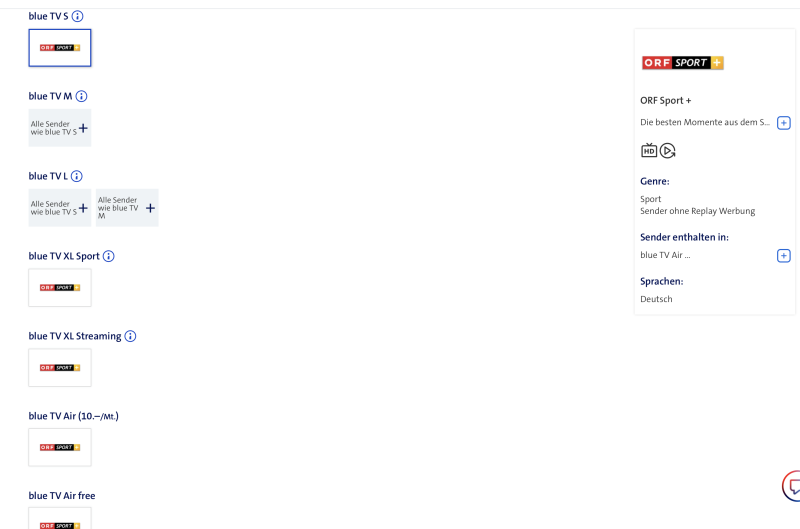Click the large ORF Sport+ logo in details panel
This screenshot has height=529, width=800.
click(x=682, y=63)
